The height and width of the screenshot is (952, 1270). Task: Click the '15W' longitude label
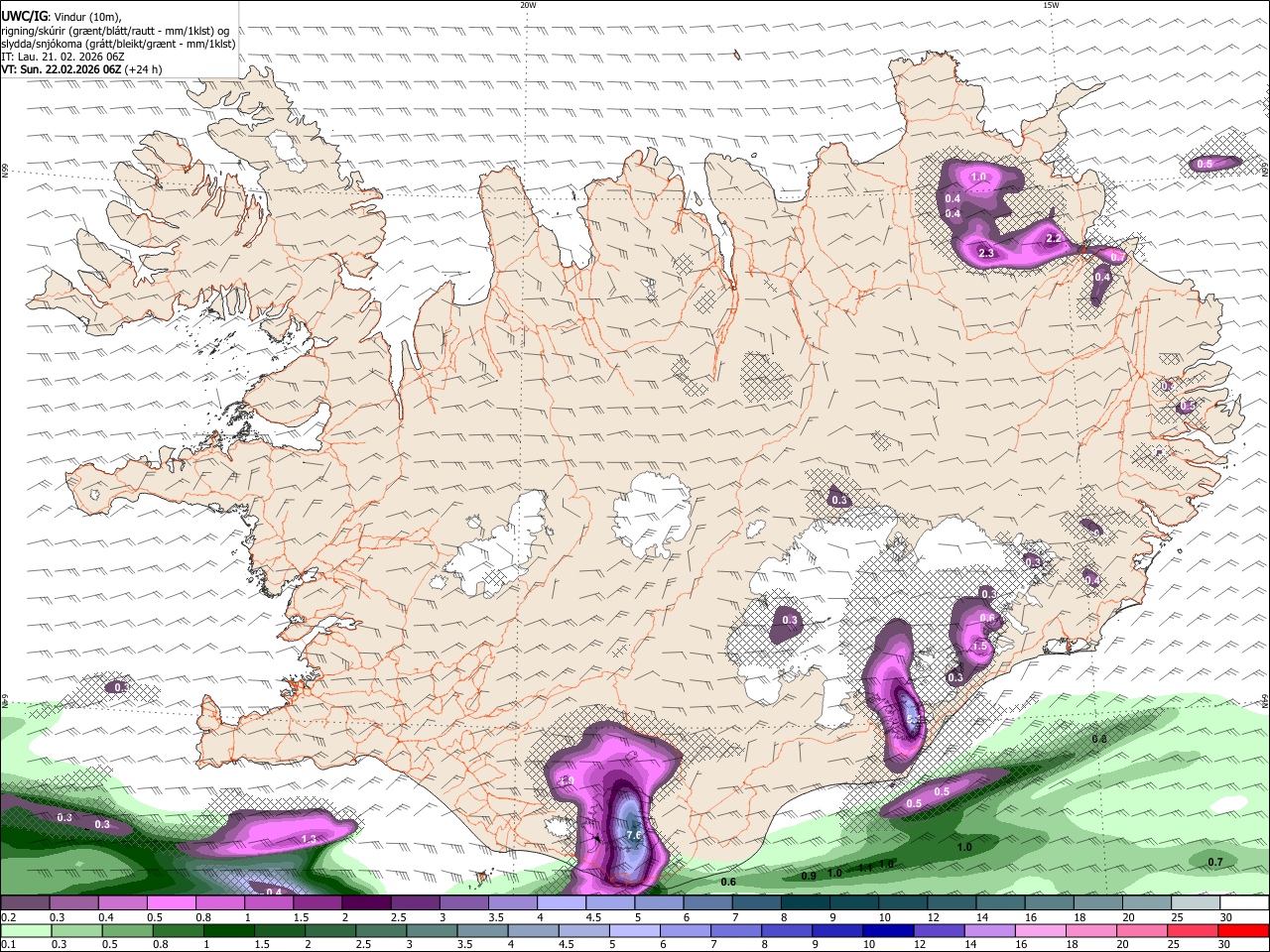click(x=1052, y=5)
